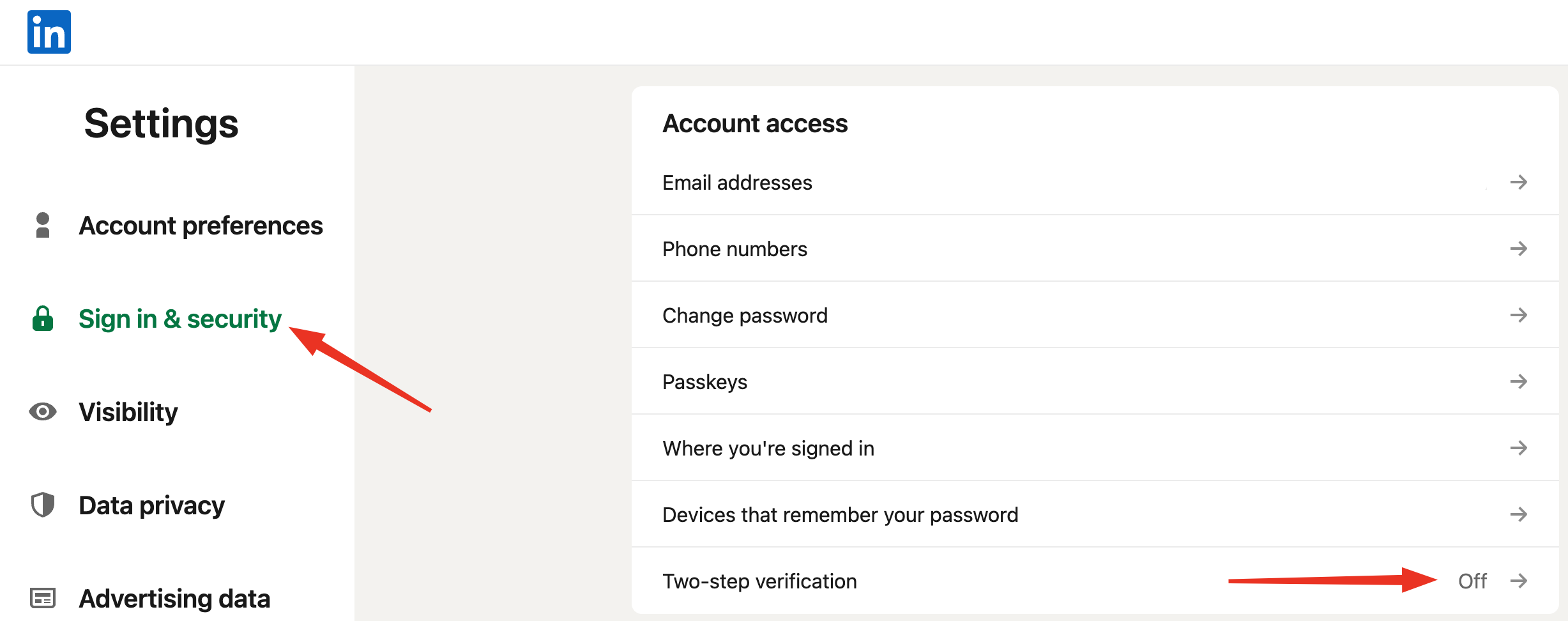Click the eye icon beside Visibility
Image resolution: width=1568 pixels, height=621 pixels.
[x=43, y=411]
